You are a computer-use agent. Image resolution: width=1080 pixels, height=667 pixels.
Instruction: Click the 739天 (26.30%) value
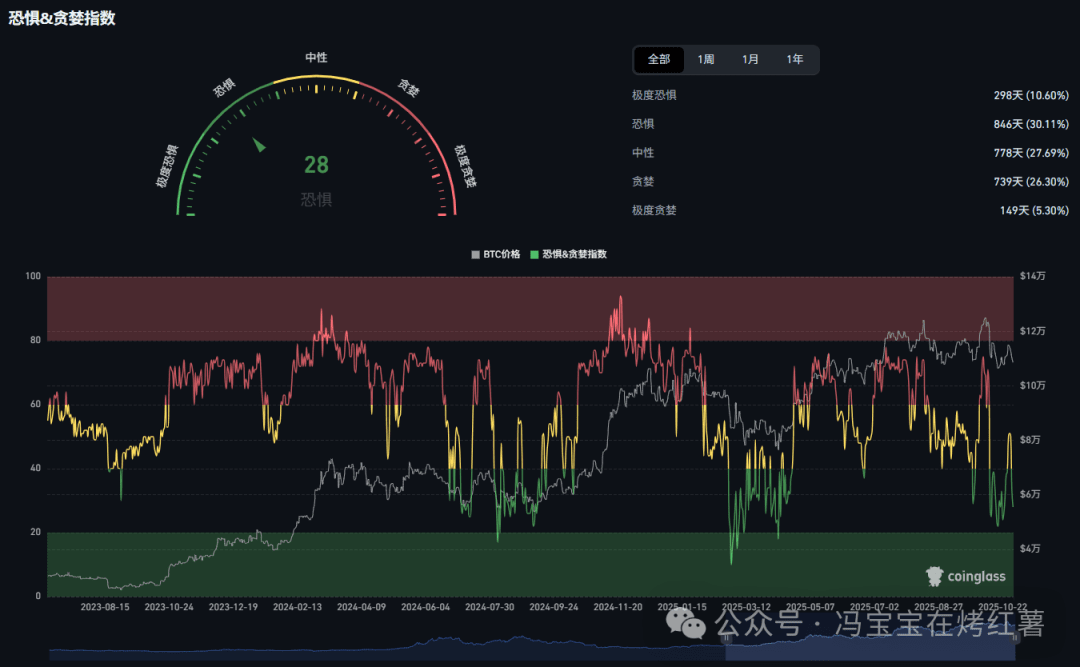1031,182
